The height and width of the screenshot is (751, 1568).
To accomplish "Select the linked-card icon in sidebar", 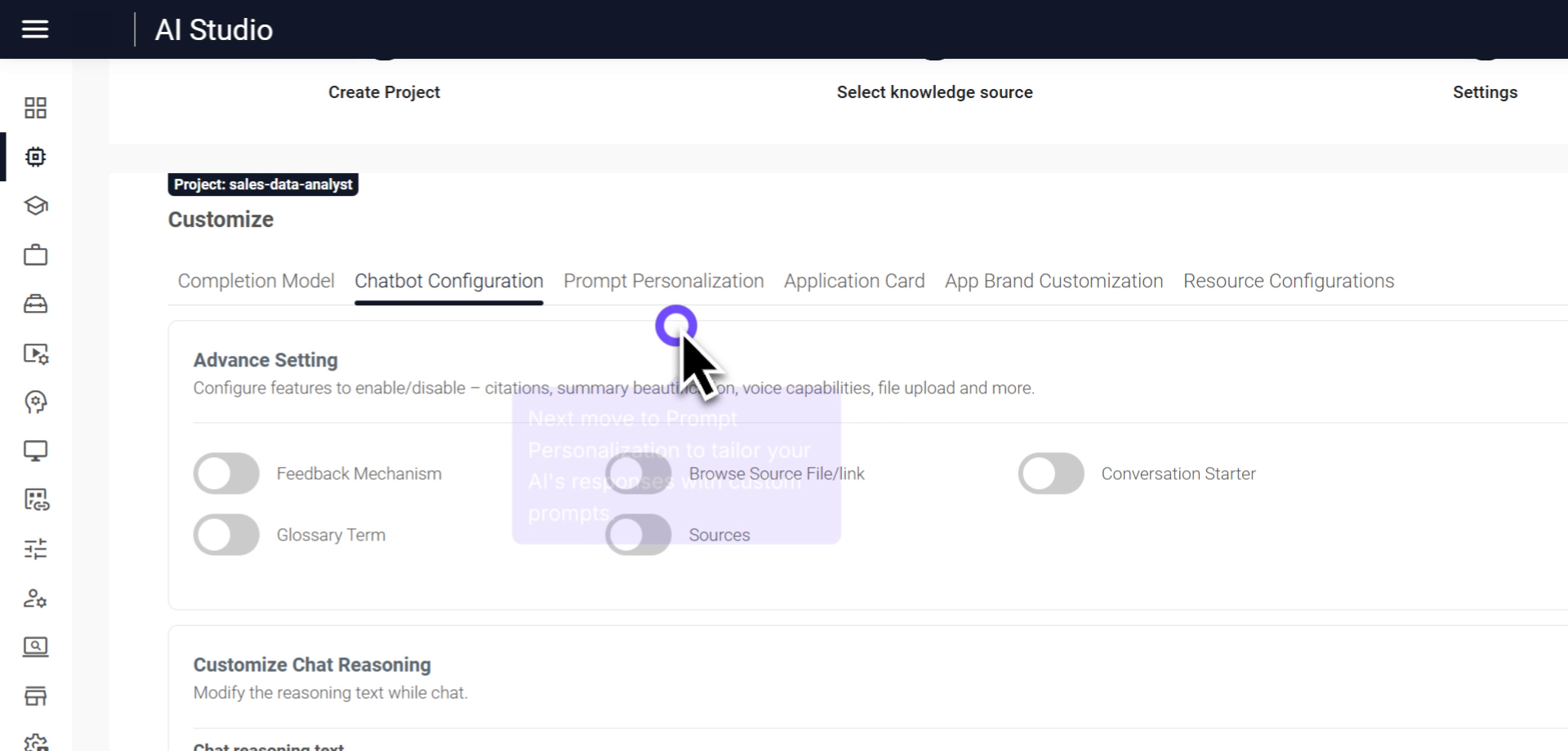I will tap(35, 500).
